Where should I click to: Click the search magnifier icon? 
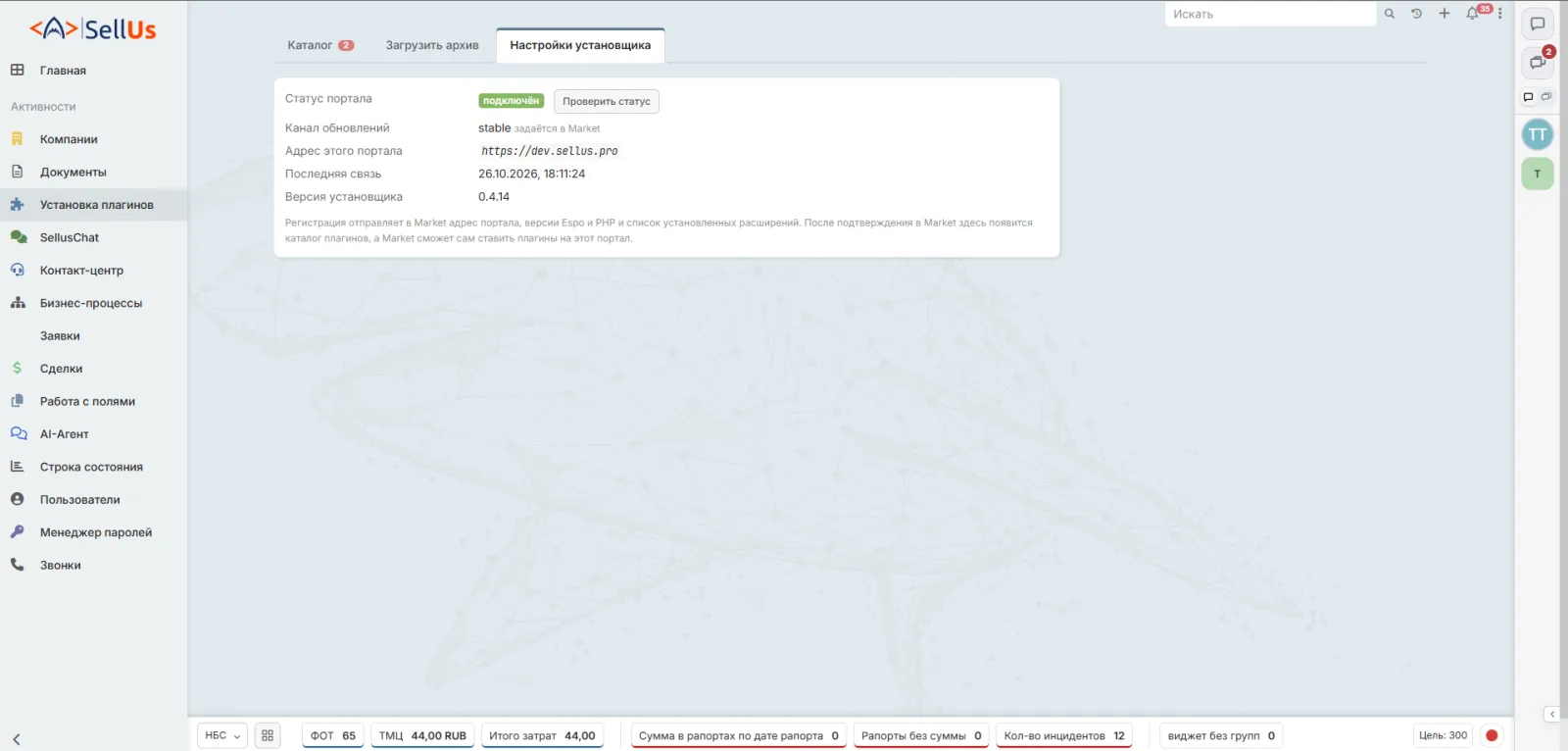(x=1389, y=14)
